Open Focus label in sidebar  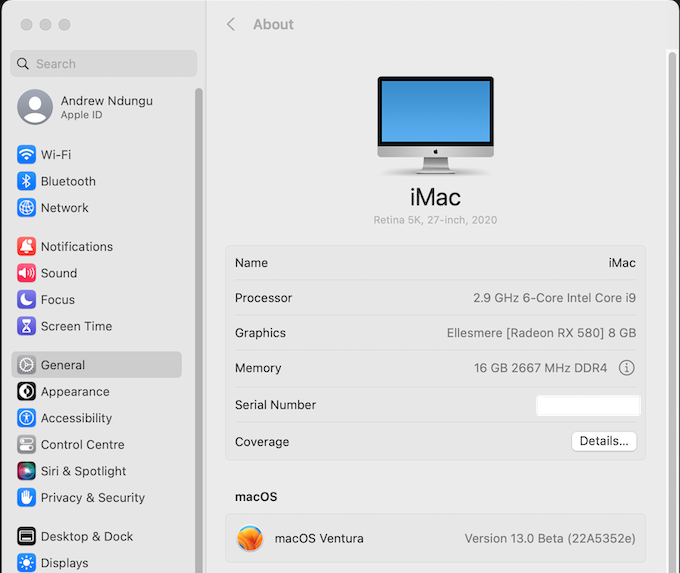58,299
